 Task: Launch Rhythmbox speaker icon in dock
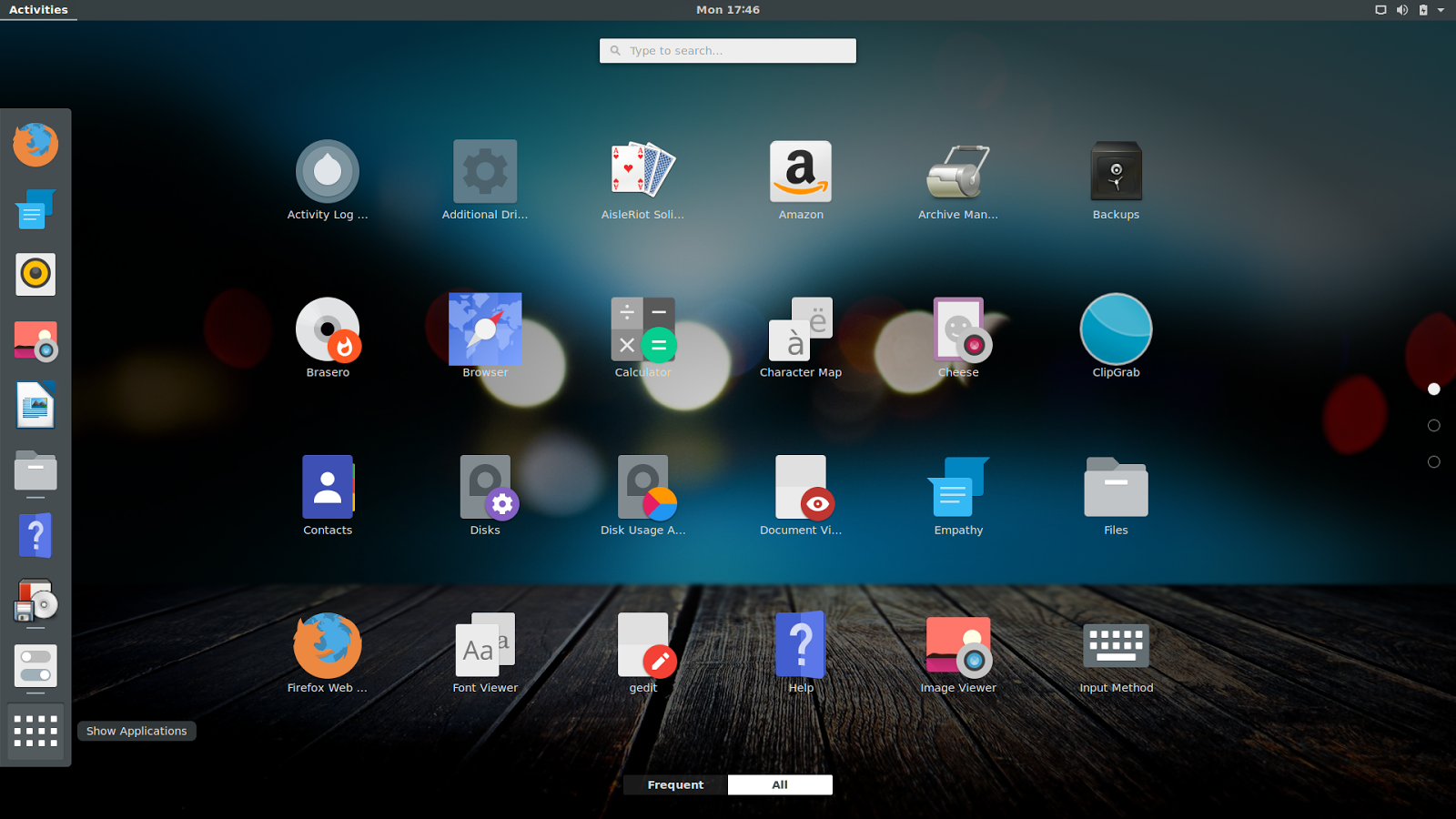tap(35, 274)
